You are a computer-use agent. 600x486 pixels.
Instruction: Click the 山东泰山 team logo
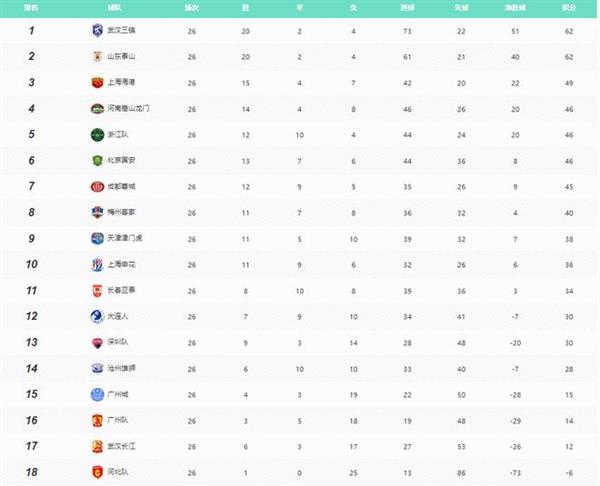pos(98,57)
